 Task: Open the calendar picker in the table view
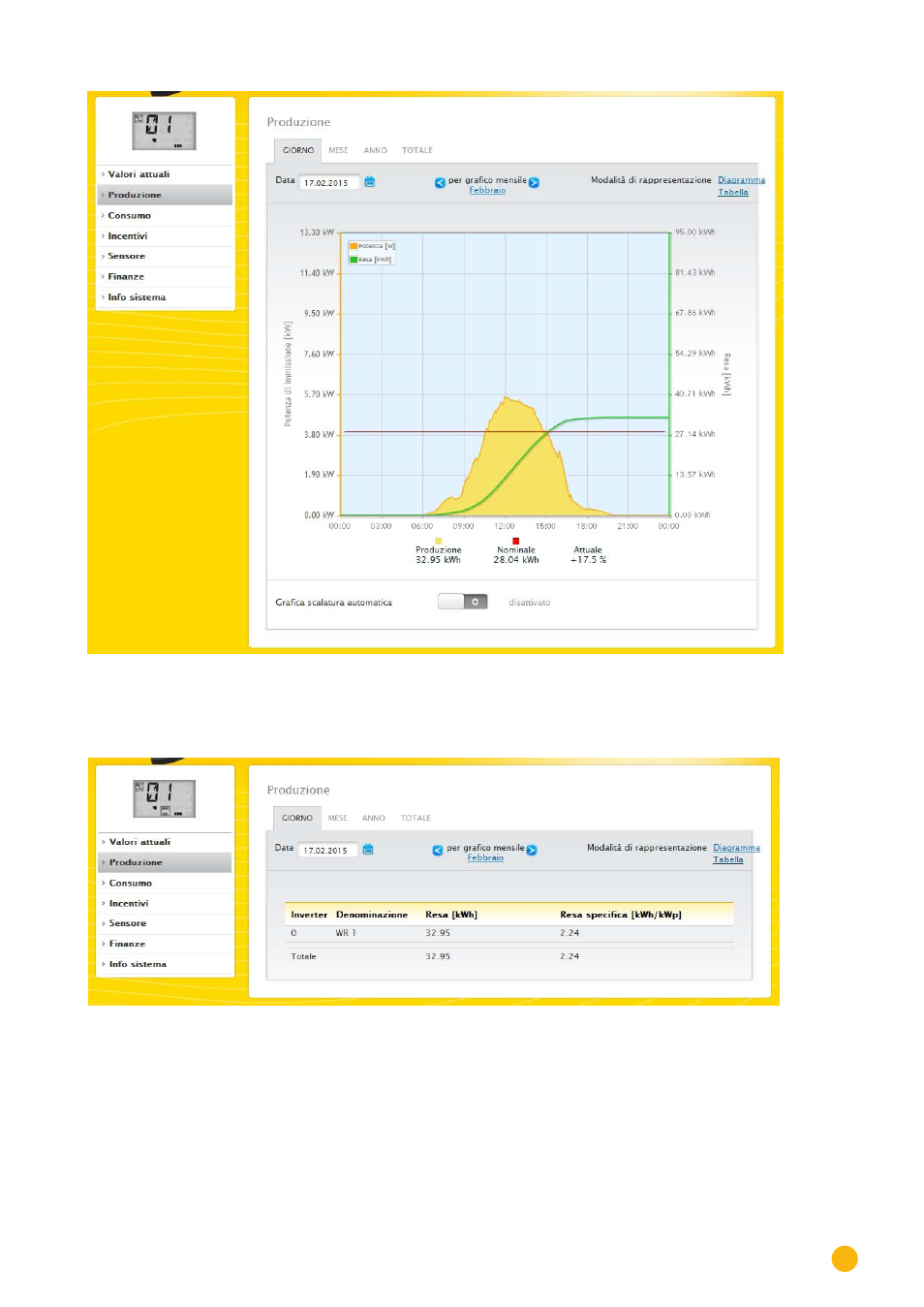tap(368, 850)
